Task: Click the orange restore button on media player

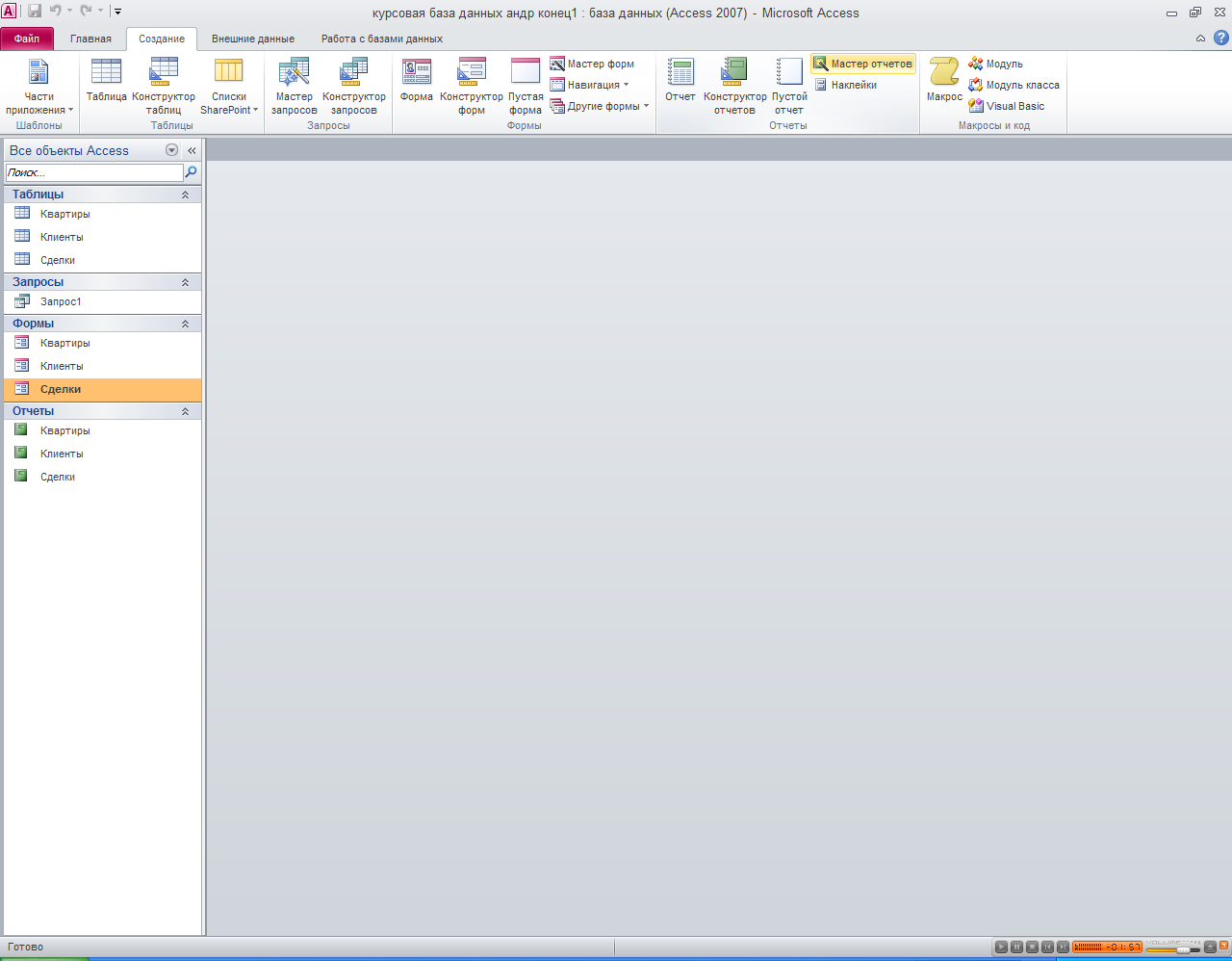Action: tap(1224, 948)
